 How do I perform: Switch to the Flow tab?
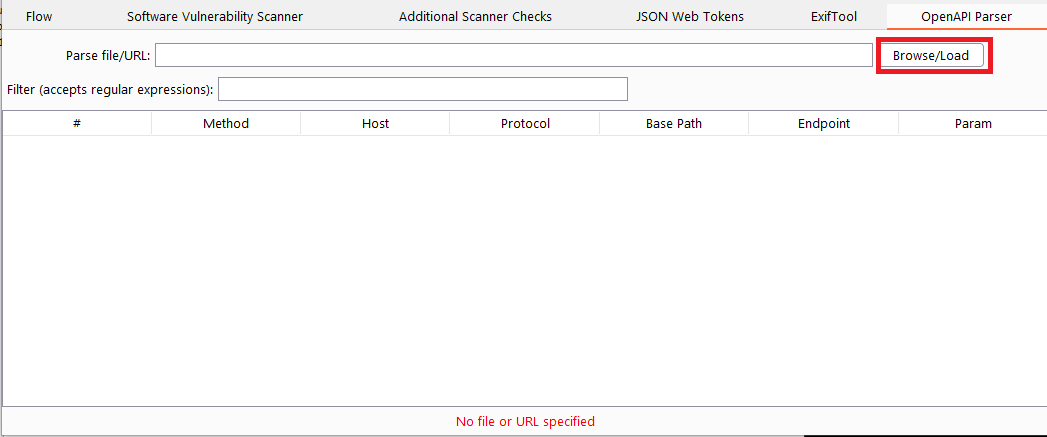coord(39,16)
